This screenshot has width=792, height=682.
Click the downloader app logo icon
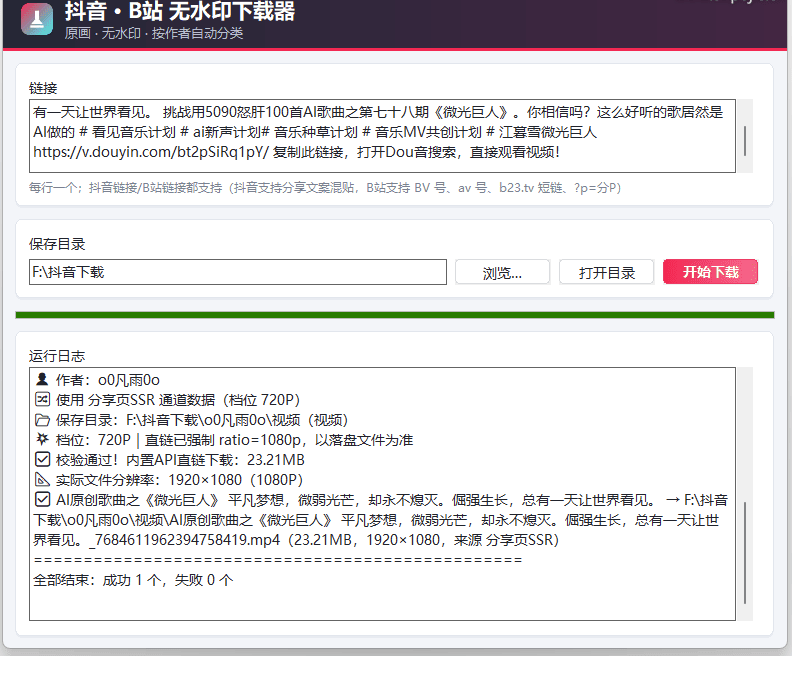[37, 19]
